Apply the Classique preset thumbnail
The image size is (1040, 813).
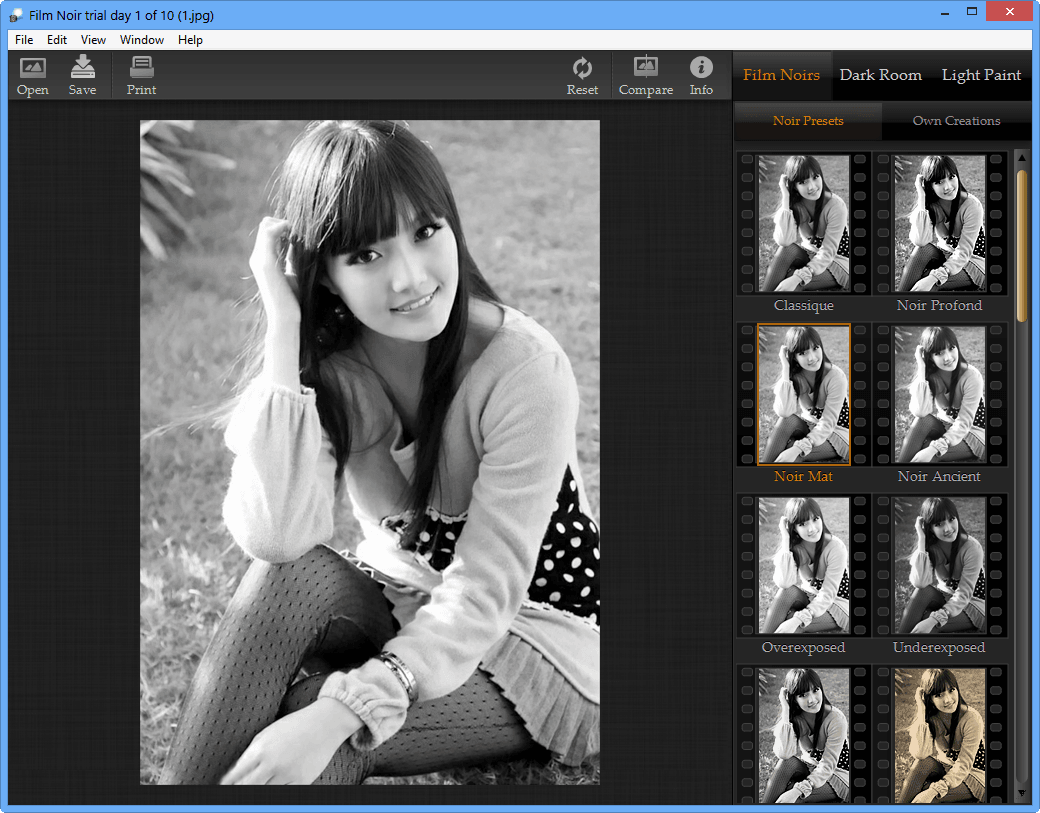(x=804, y=223)
